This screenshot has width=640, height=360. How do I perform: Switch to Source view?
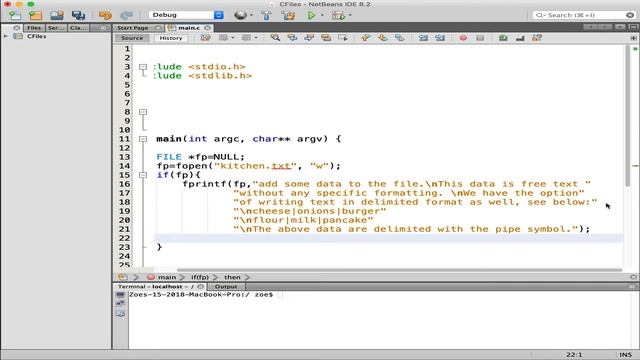pos(132,38)
